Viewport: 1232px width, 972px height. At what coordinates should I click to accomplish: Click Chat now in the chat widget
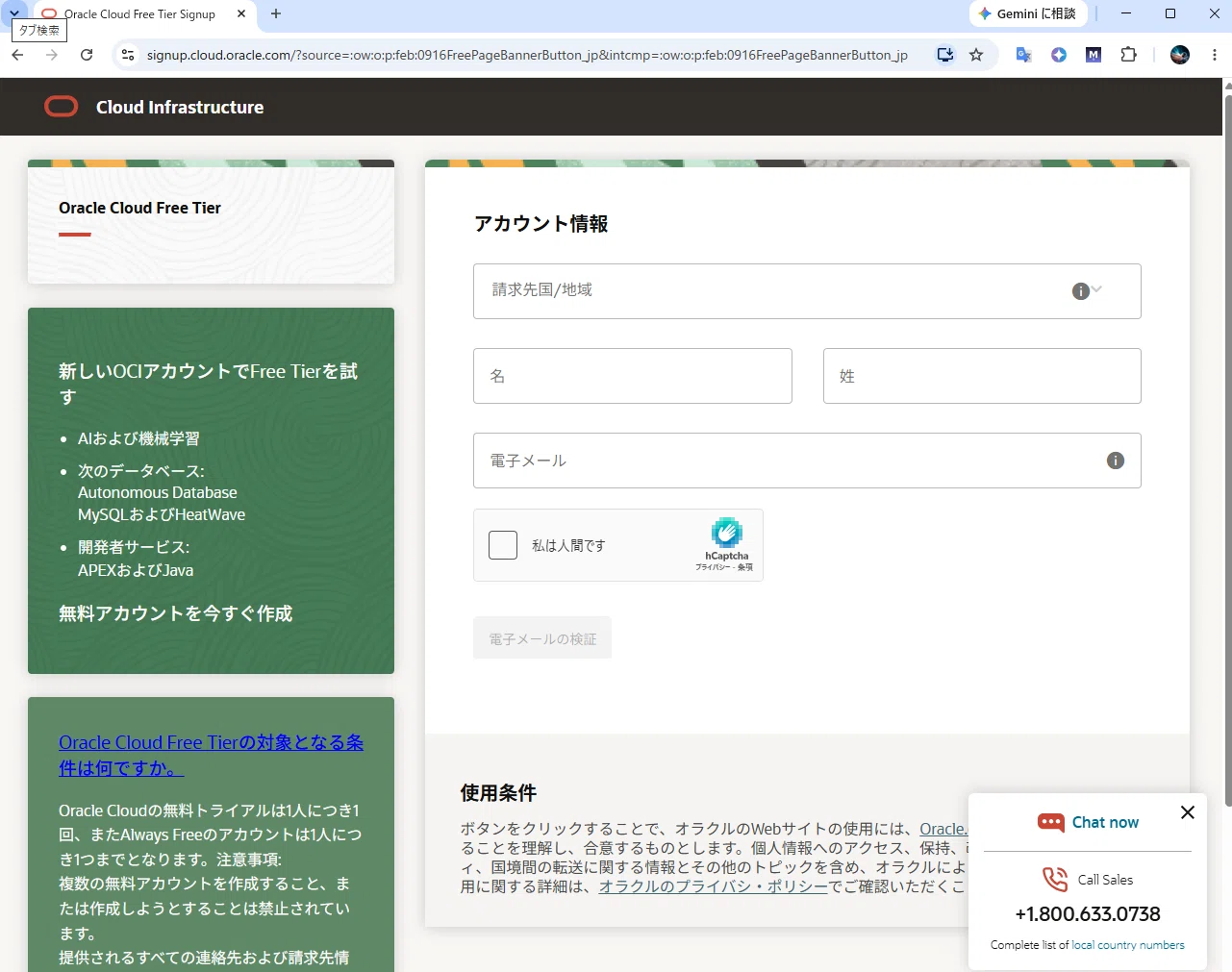click(1105, 822)
